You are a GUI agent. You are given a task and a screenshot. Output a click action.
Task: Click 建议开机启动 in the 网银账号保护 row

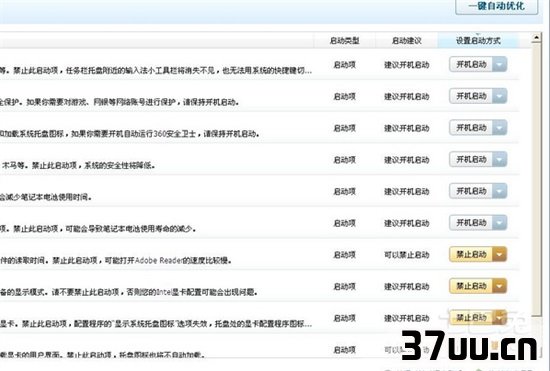[407, 96]
